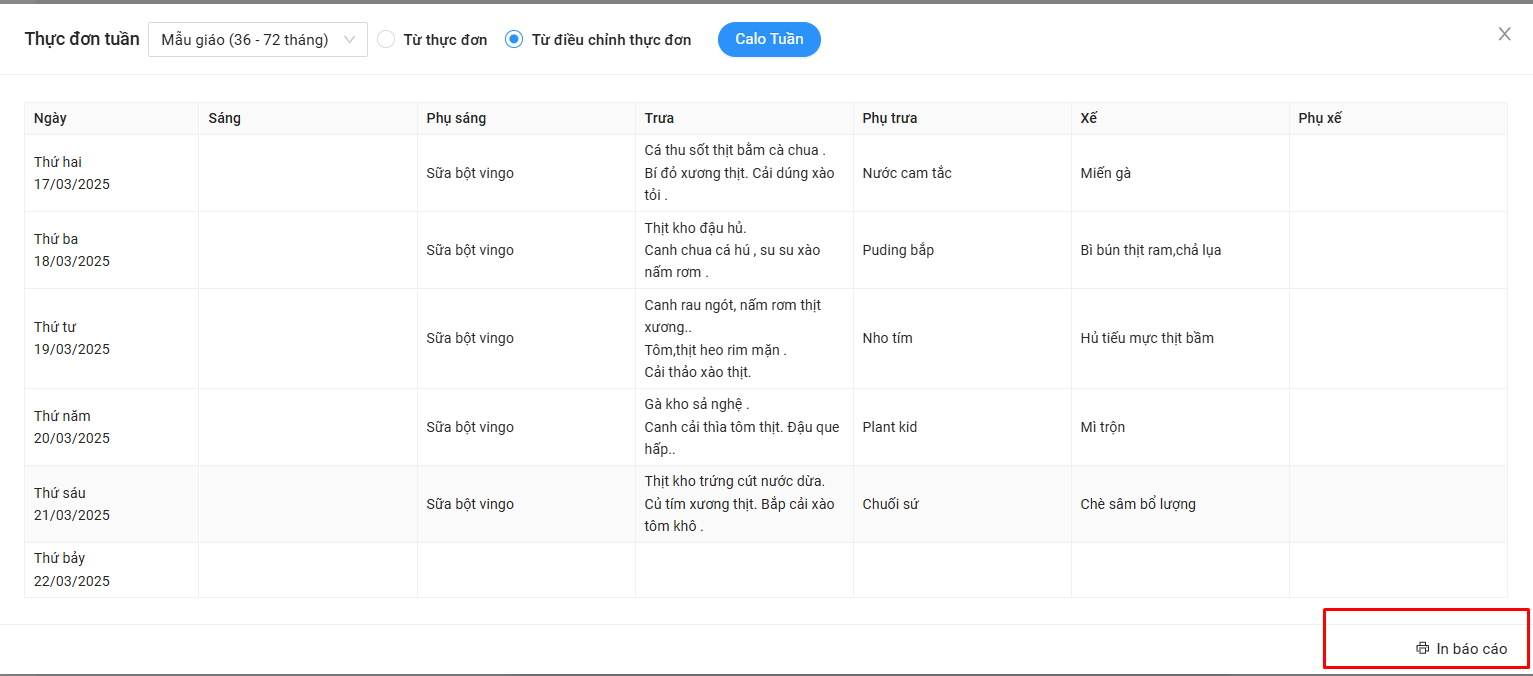This screenshot has width=1533, height=676.
Task: Click the Trưa column header
Action: (x=659, y=118)
